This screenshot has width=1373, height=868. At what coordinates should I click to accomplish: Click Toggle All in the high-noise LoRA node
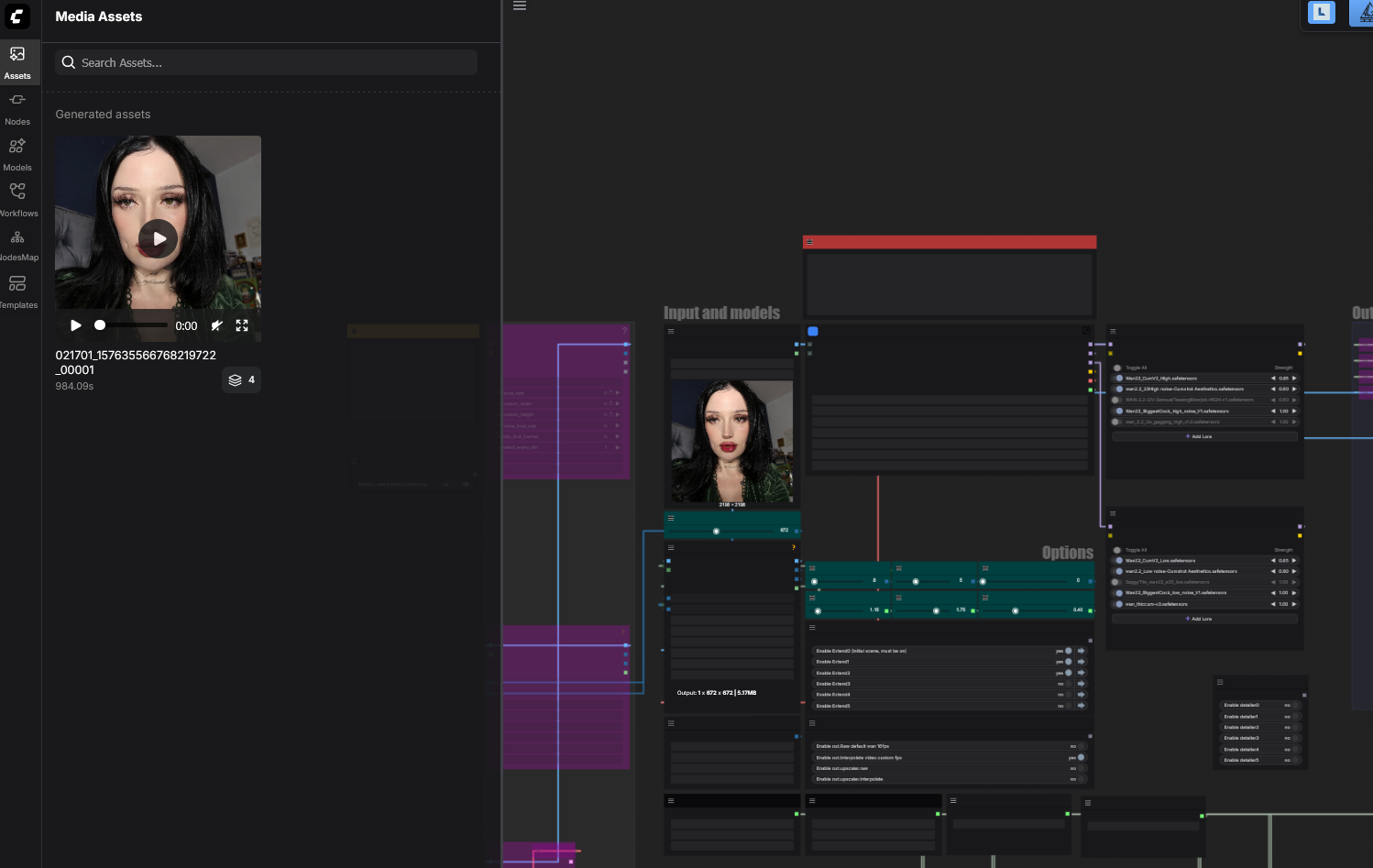tap(1117, 368)
